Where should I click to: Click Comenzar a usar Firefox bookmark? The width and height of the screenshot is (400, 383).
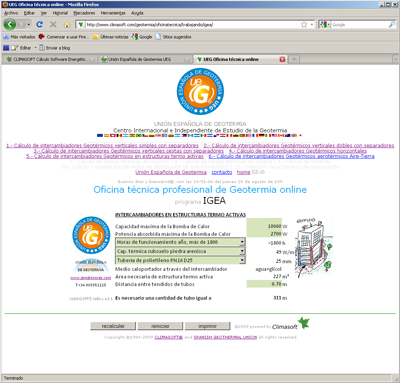(64, 37)
